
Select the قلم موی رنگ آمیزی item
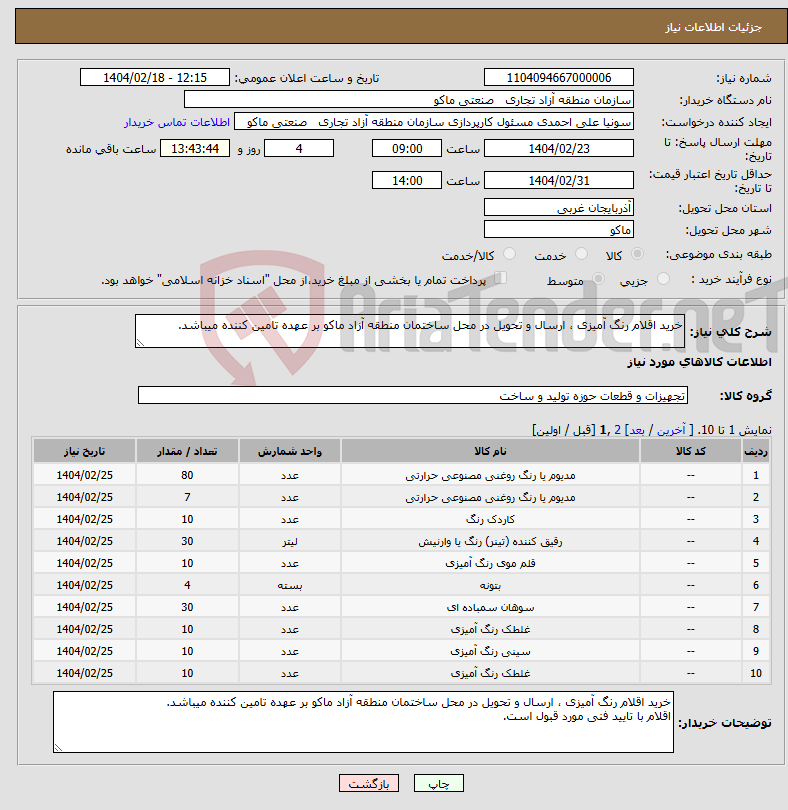click(490, 563)
